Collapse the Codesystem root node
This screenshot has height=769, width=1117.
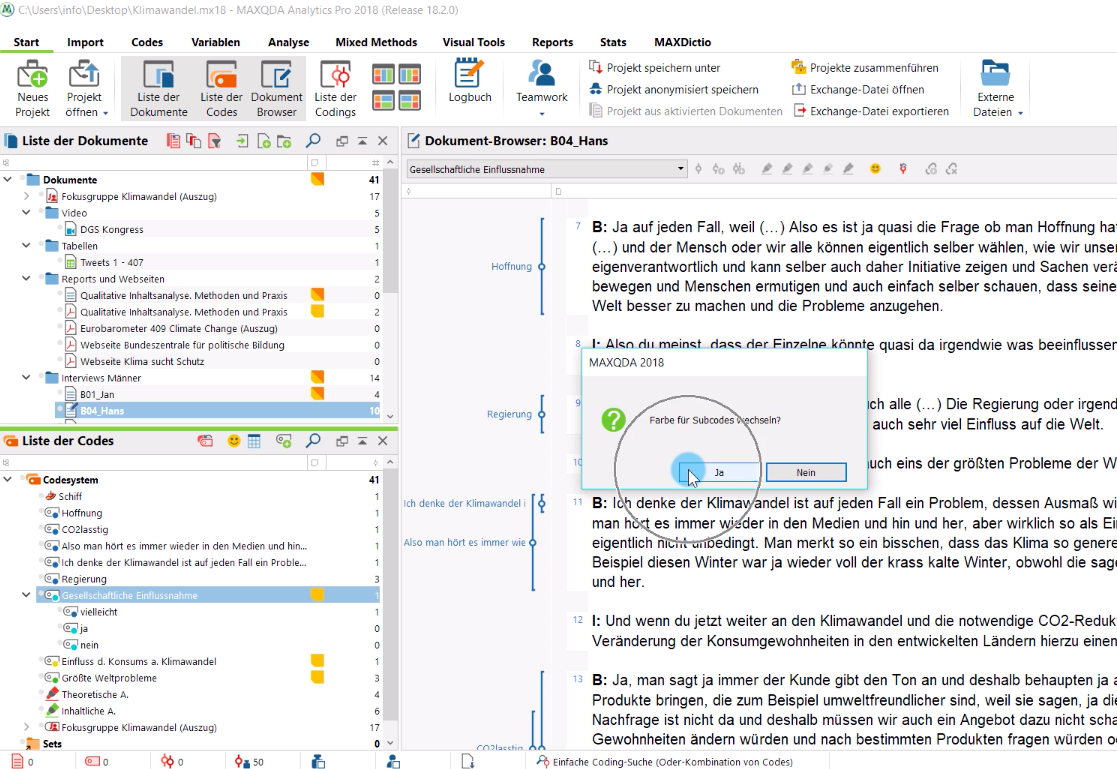(8, 480)
